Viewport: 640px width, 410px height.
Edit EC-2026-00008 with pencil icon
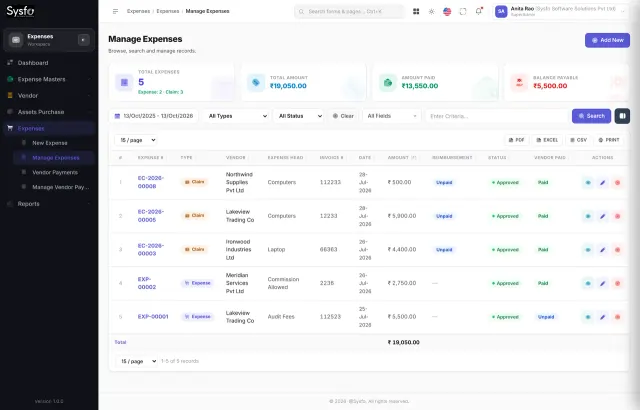coord(602,182)
